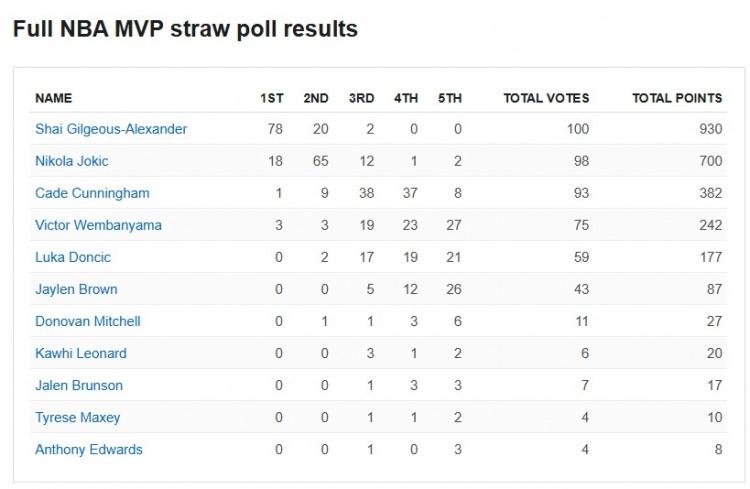Open Jaylen Brown's link

pyautogui.click(x=76, y=289)
